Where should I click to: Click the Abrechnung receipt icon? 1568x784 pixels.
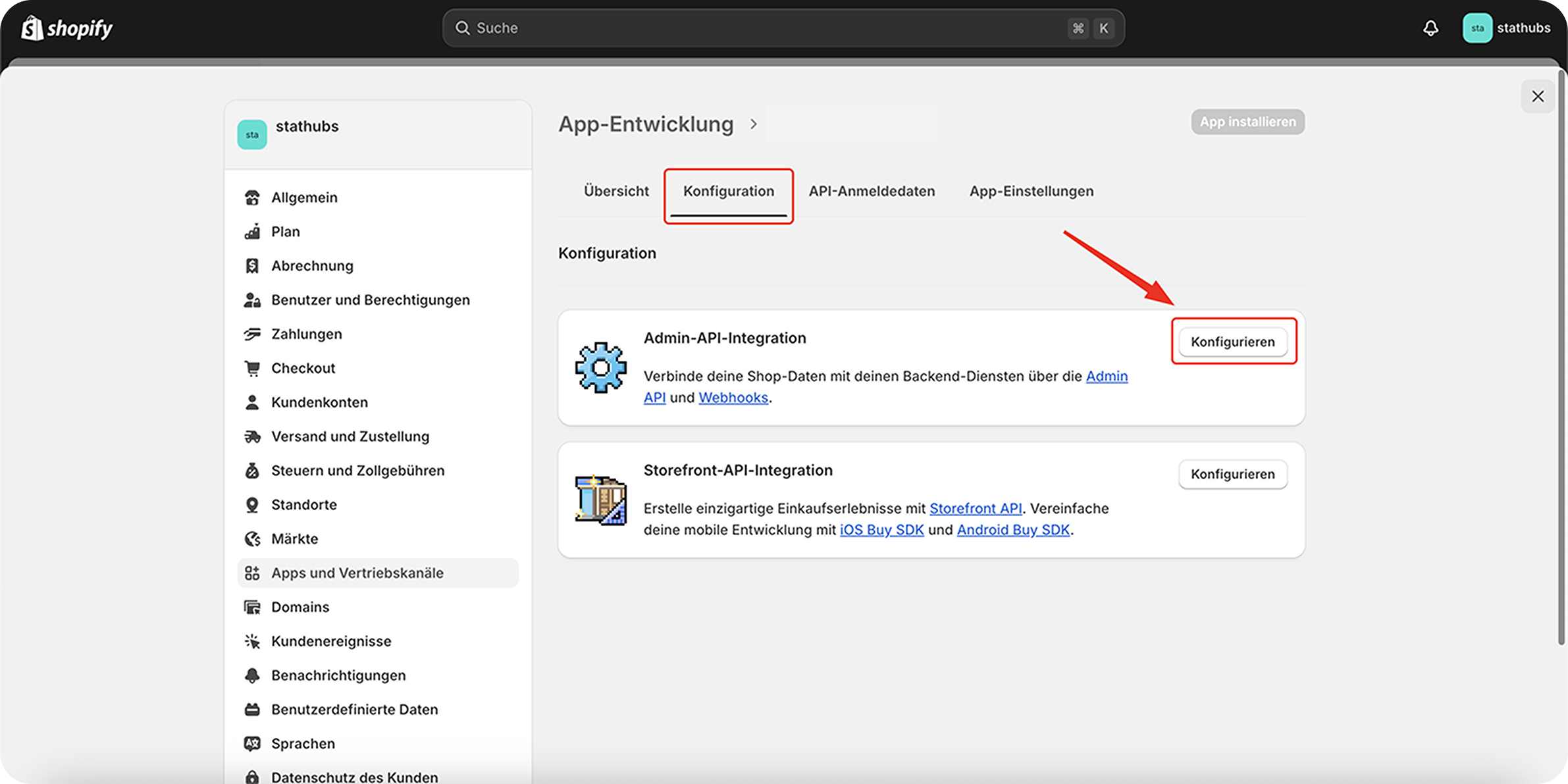252,266
